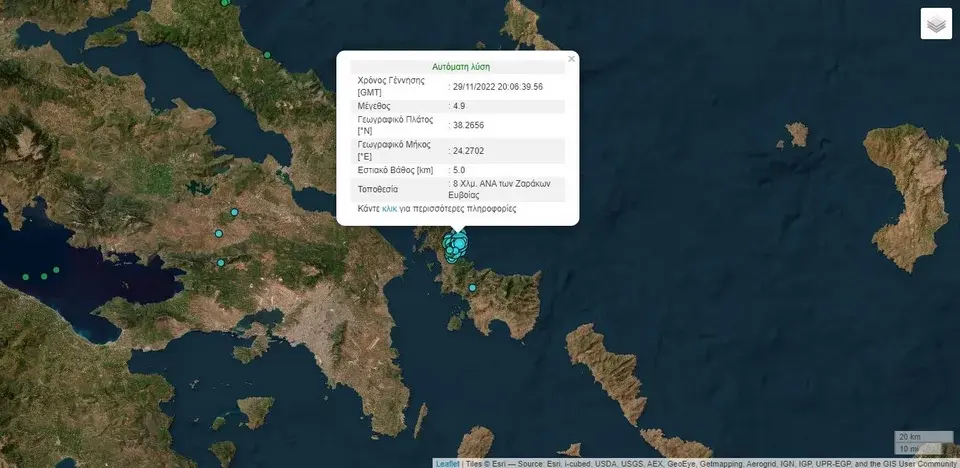Click the magnitude 4.9 value row
Screen dimensions: 960x468
point(460,105)
